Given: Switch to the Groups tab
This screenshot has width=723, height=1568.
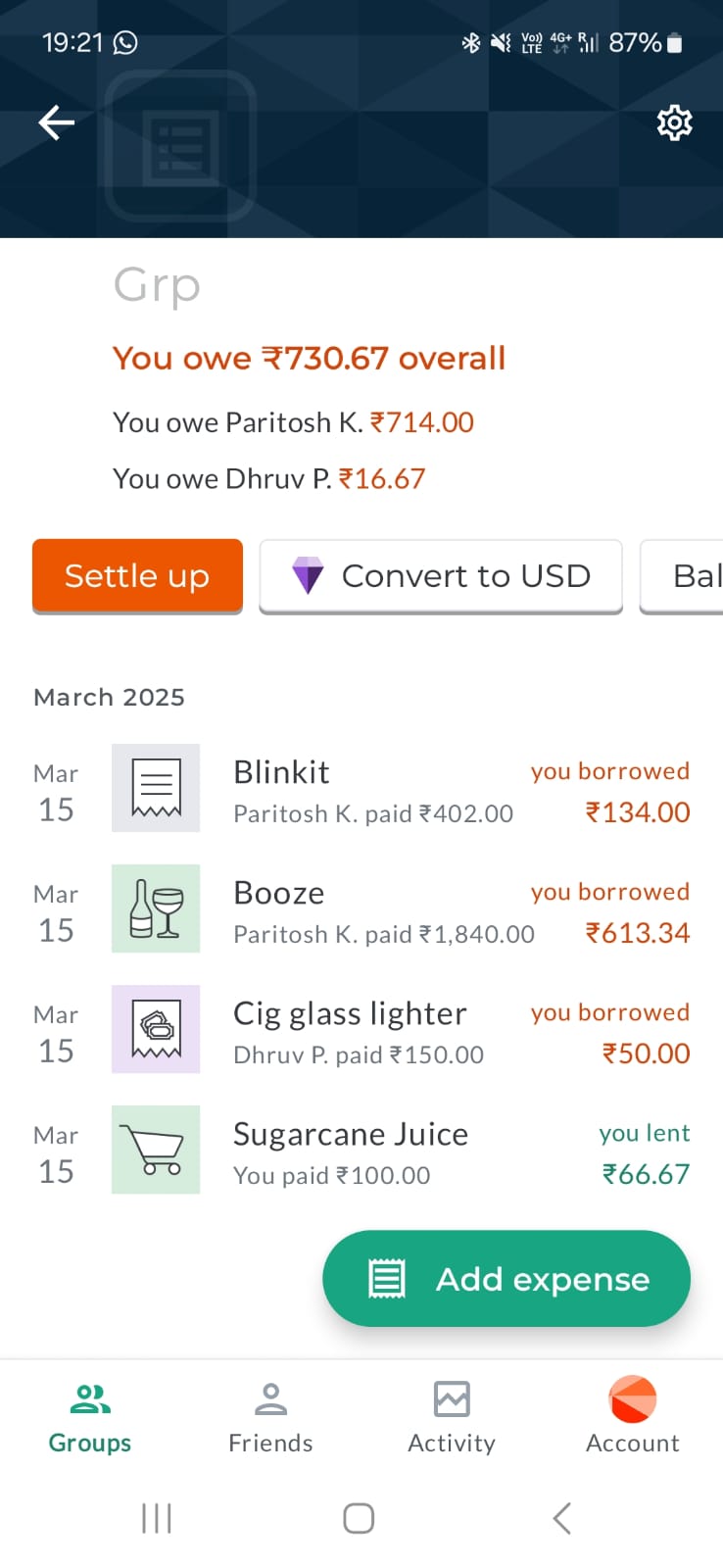Looking at the screenshot, I should point(90,1418).
